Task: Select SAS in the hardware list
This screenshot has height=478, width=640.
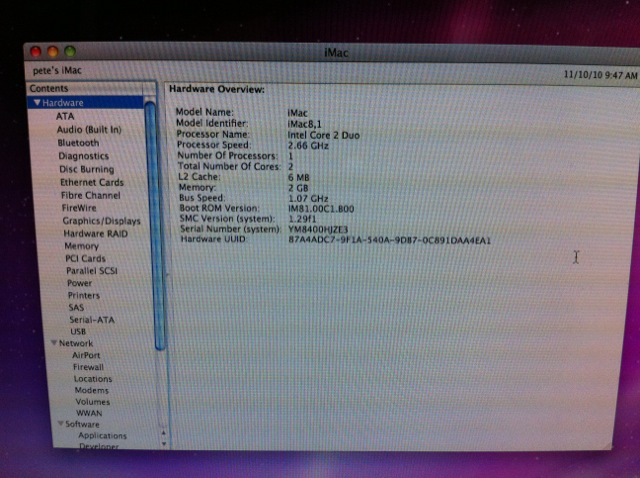Action: [76, 307]
